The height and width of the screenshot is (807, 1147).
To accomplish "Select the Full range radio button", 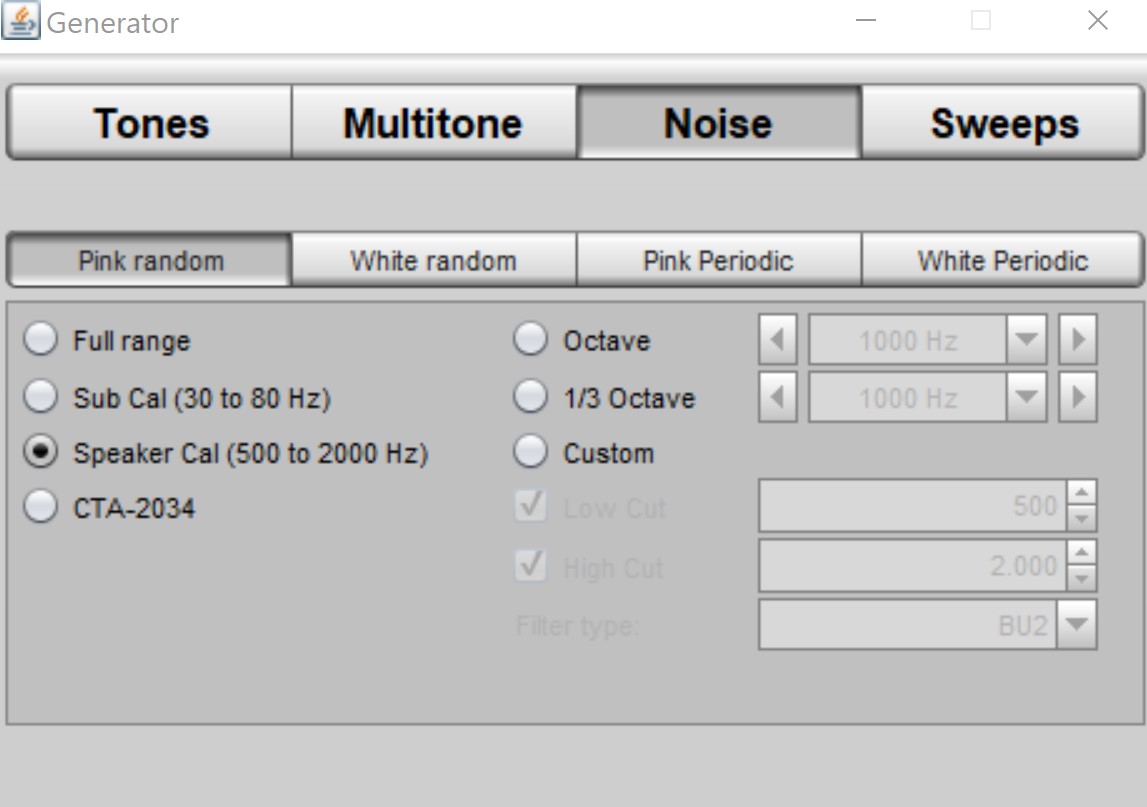I will [41, 341].
